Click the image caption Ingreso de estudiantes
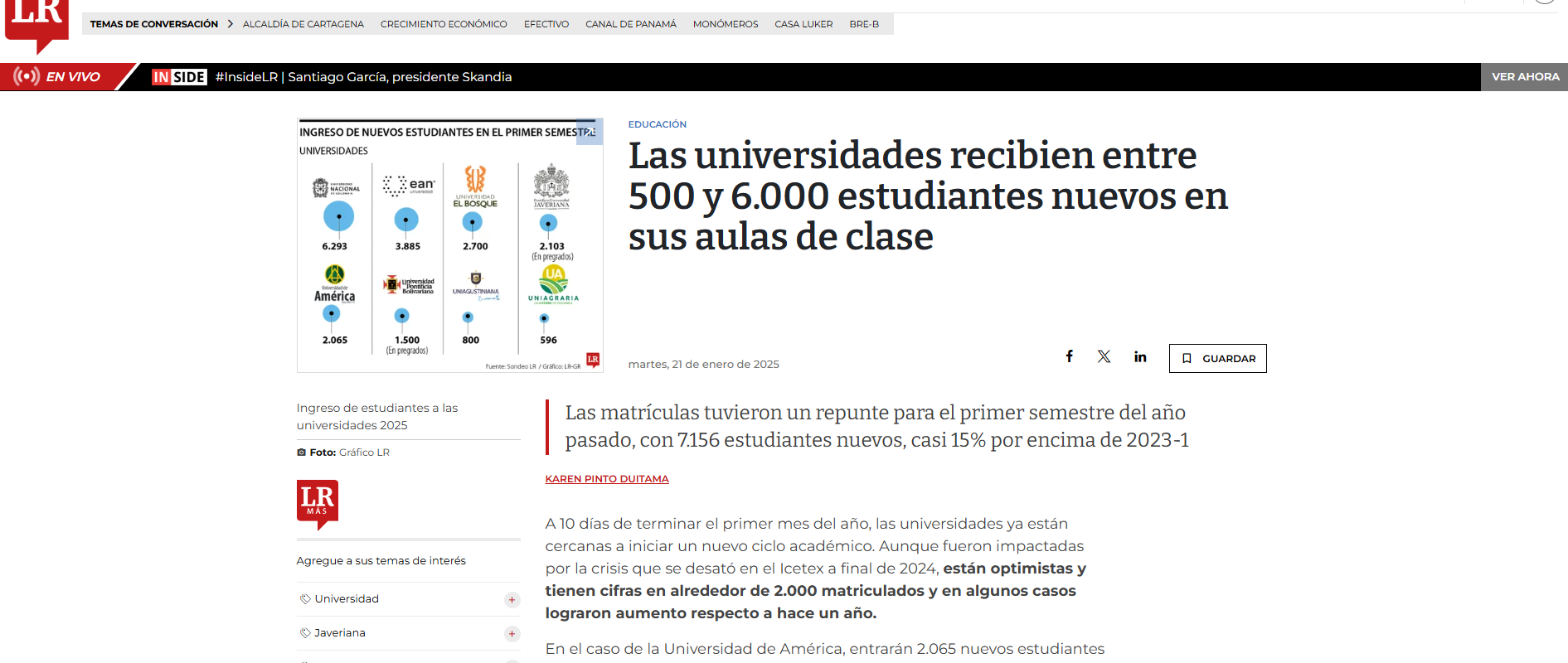This screenshot has height=663, width=1568. 377,416
